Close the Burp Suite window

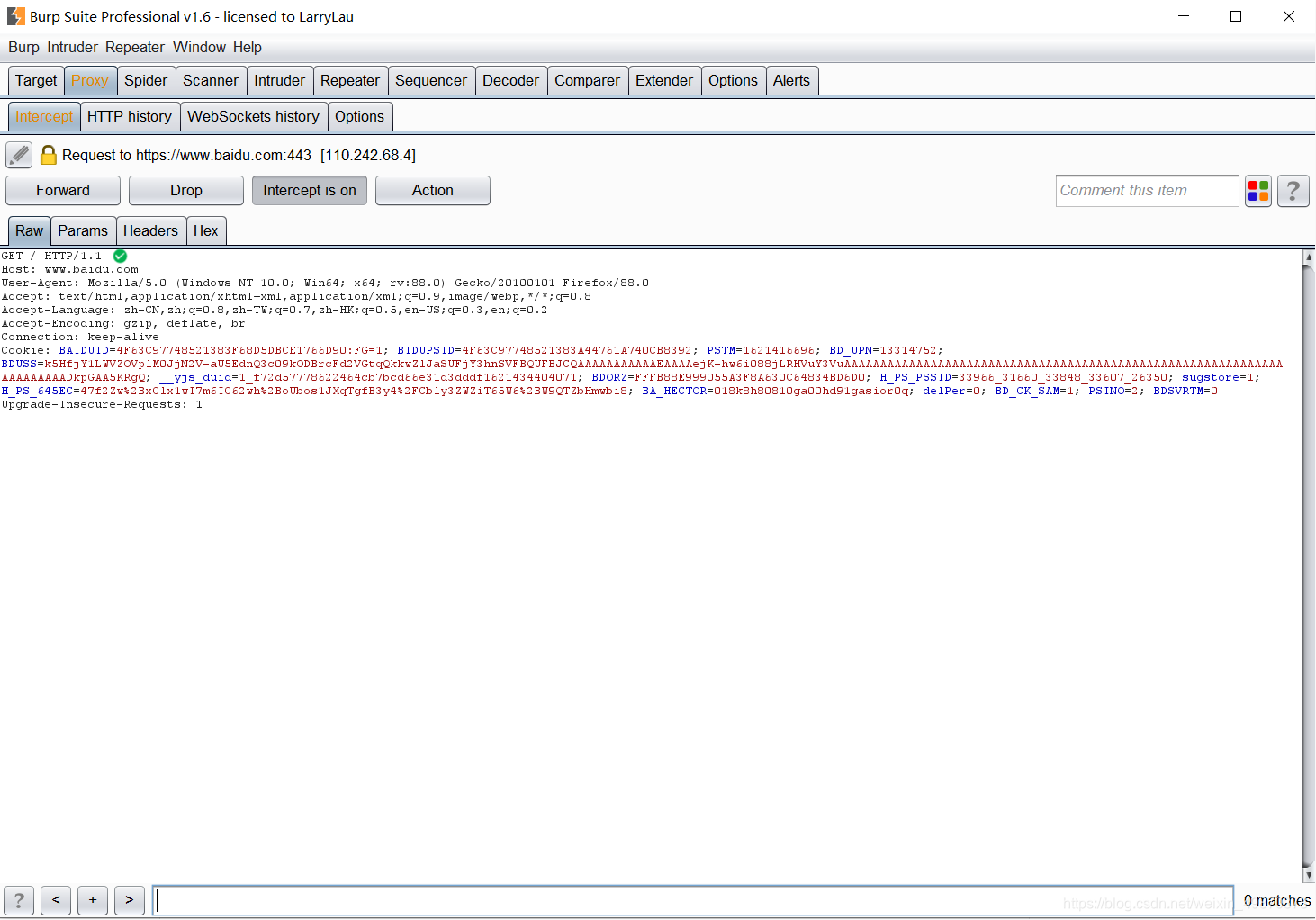pos(1289,16)
